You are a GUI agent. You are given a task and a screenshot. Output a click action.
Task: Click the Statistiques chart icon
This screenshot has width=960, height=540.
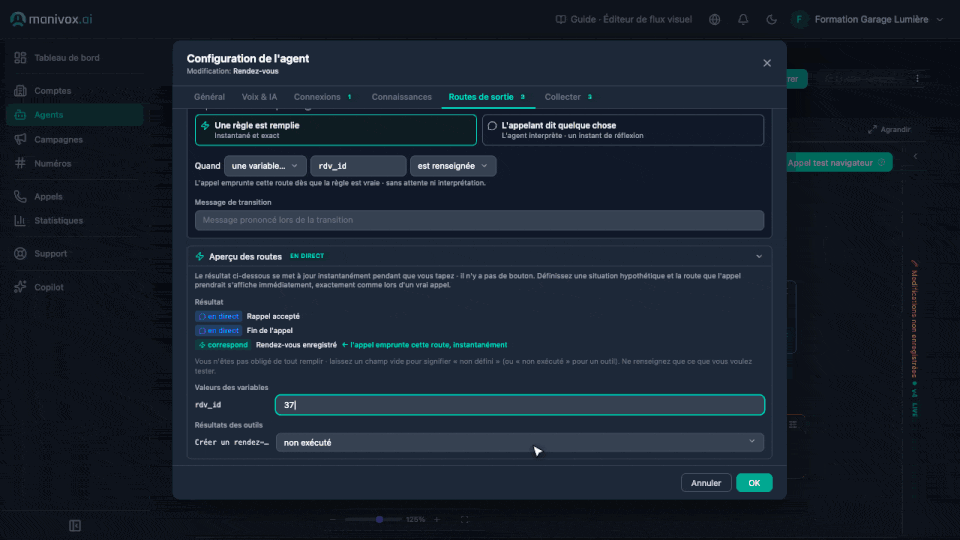click(x=20, y=220)
